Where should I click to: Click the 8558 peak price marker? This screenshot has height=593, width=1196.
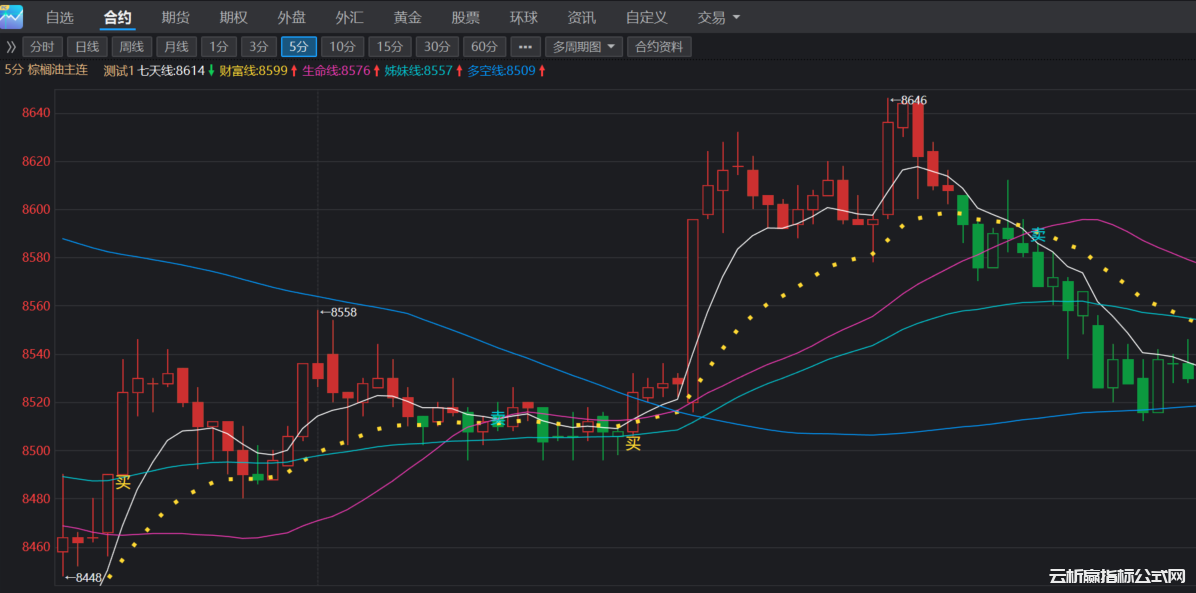338,311
